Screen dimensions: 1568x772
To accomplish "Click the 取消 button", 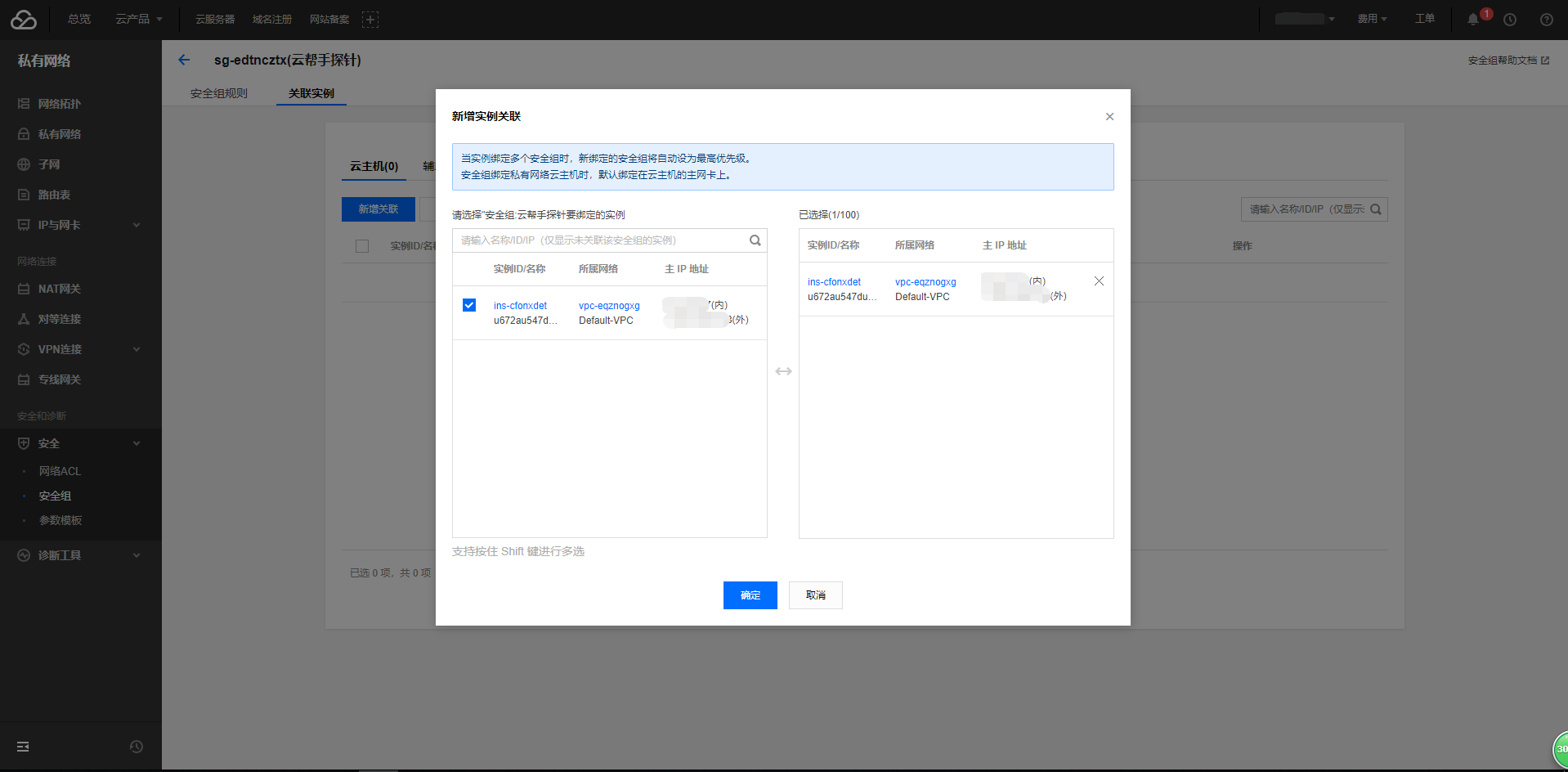I will tap(815, 595).
